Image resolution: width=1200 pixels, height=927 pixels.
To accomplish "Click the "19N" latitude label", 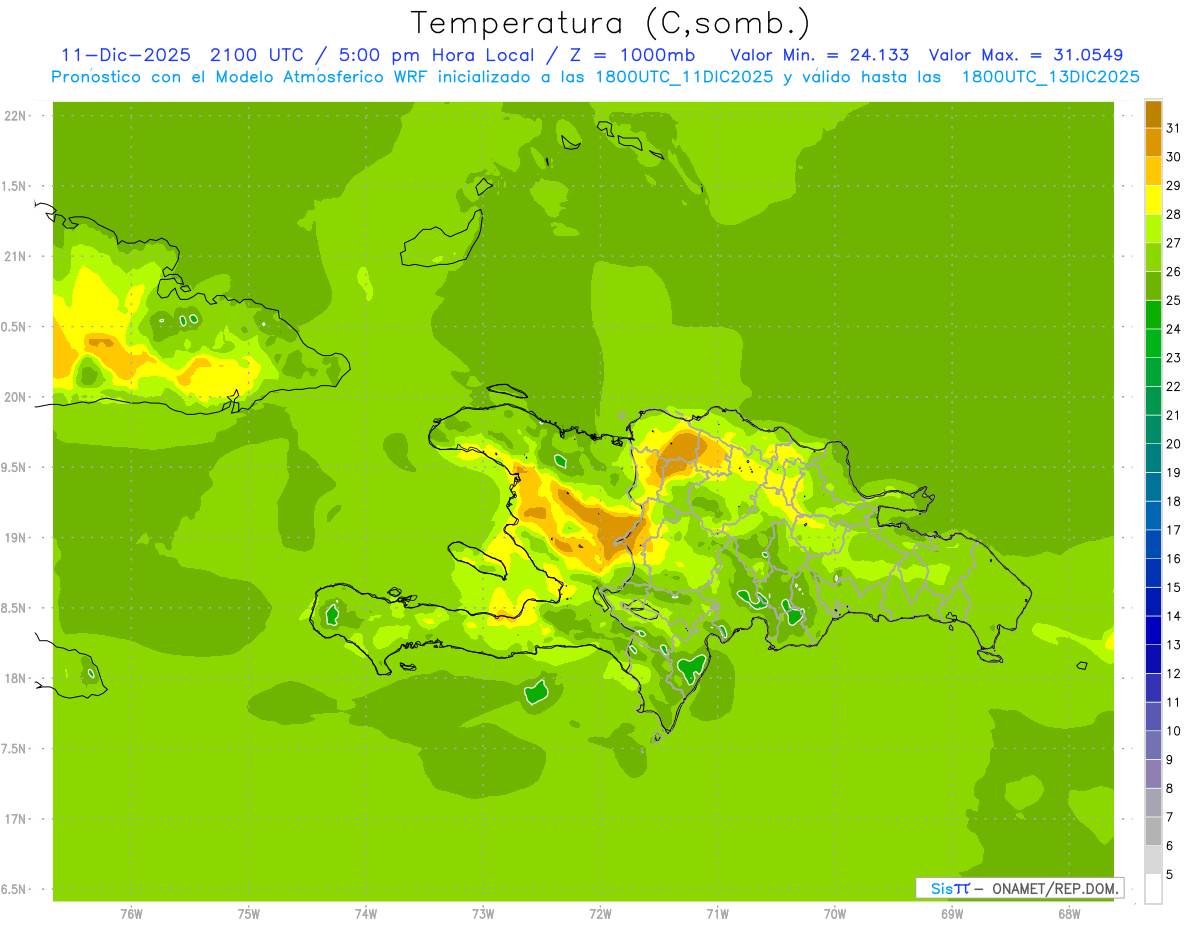I will coord(14,538).
